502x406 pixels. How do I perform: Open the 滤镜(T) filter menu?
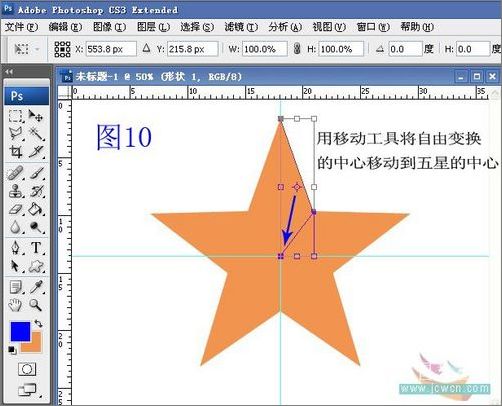click(x=241, y=27)
